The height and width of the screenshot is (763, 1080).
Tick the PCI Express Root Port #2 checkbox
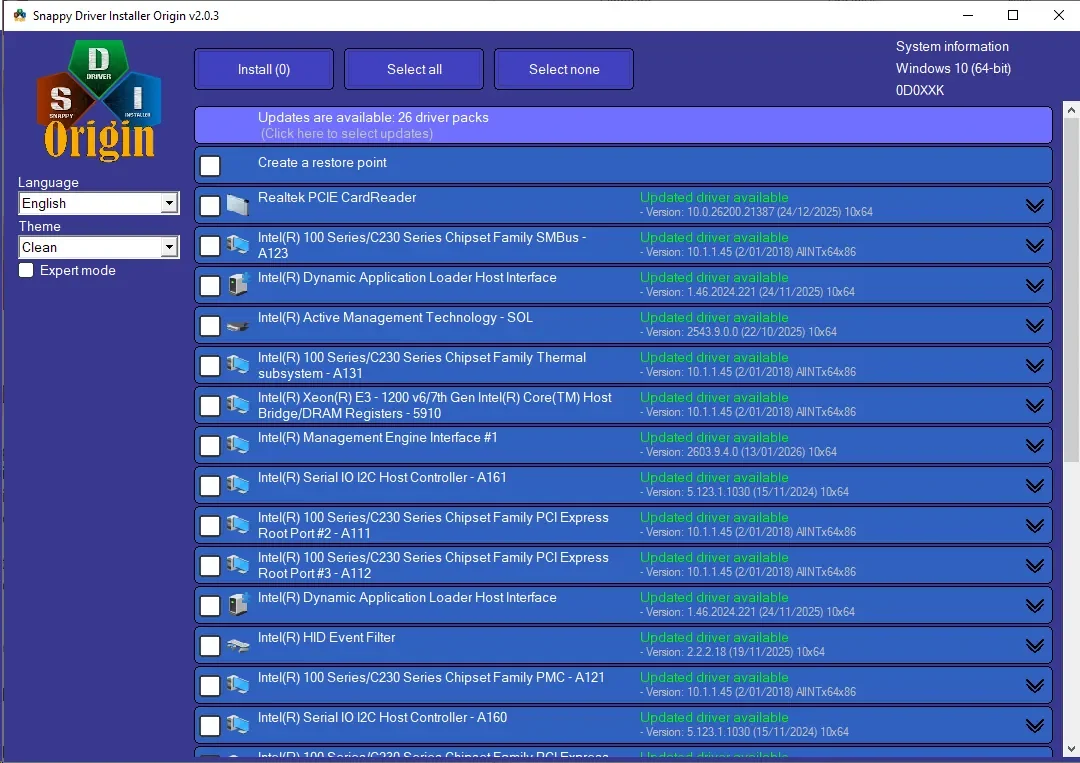click(x=210, y=525)
